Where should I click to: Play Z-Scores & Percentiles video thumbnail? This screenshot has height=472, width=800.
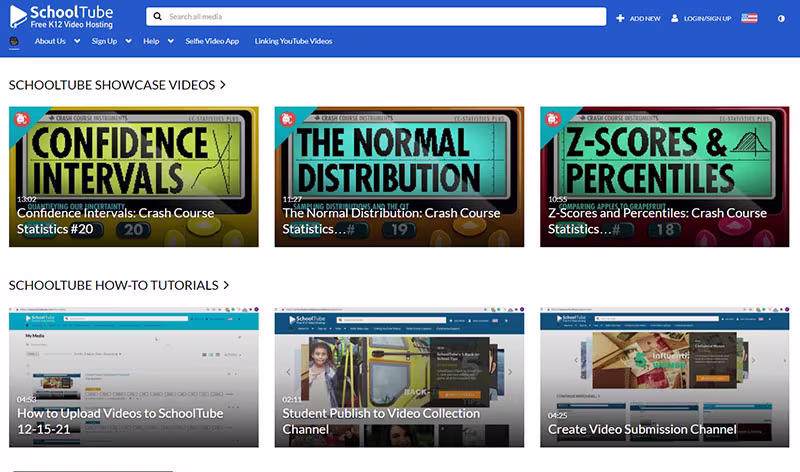coord(665,177)
